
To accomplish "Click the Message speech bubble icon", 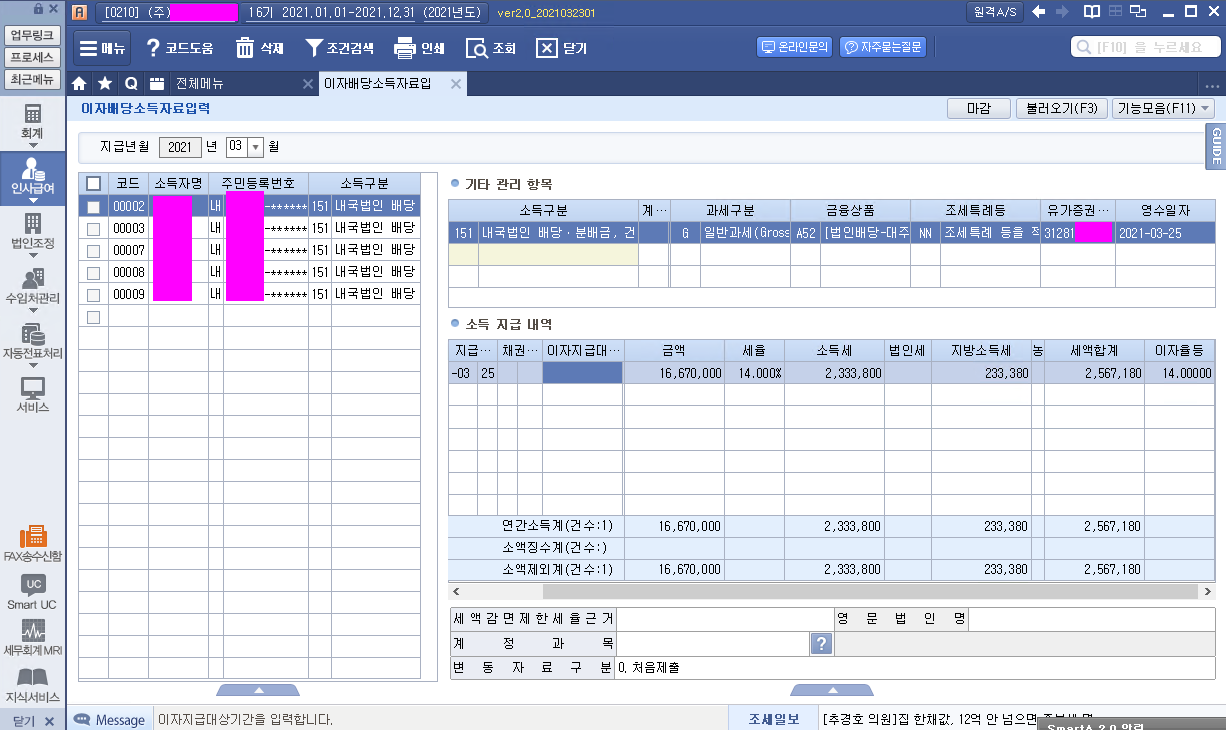I will 82,719.
